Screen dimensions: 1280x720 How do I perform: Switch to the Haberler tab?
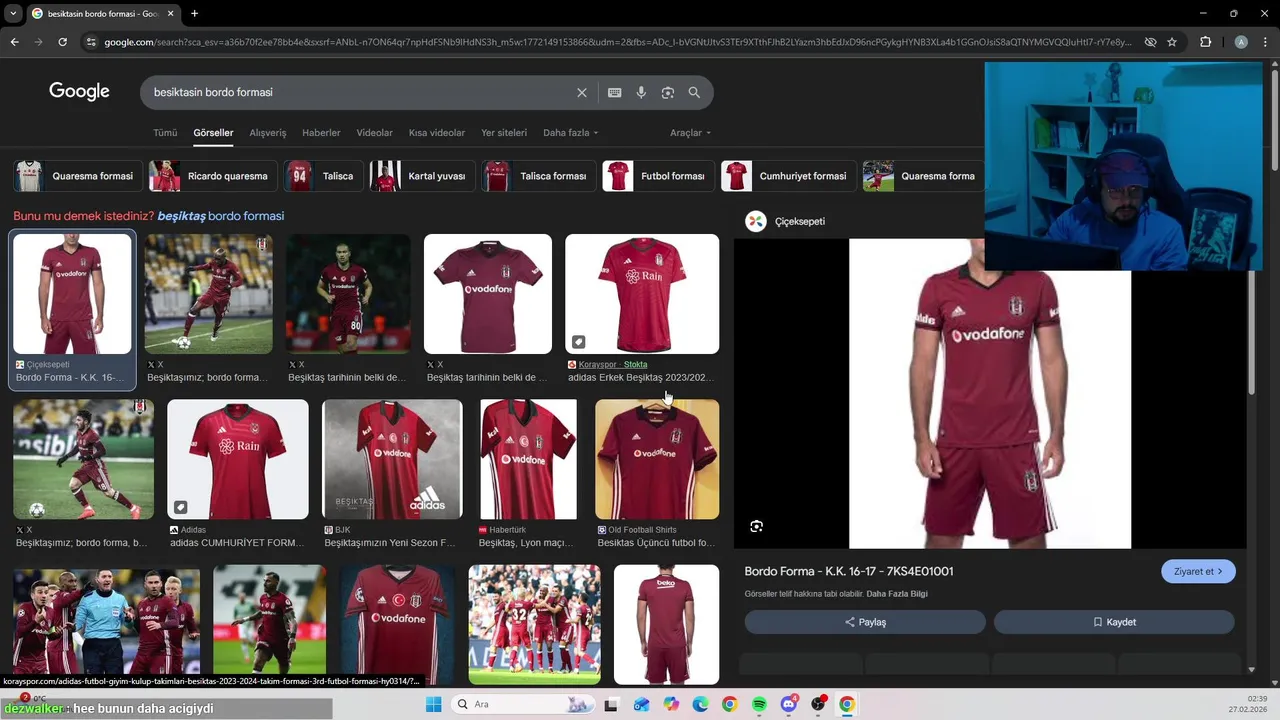click(x=321, y=133)
